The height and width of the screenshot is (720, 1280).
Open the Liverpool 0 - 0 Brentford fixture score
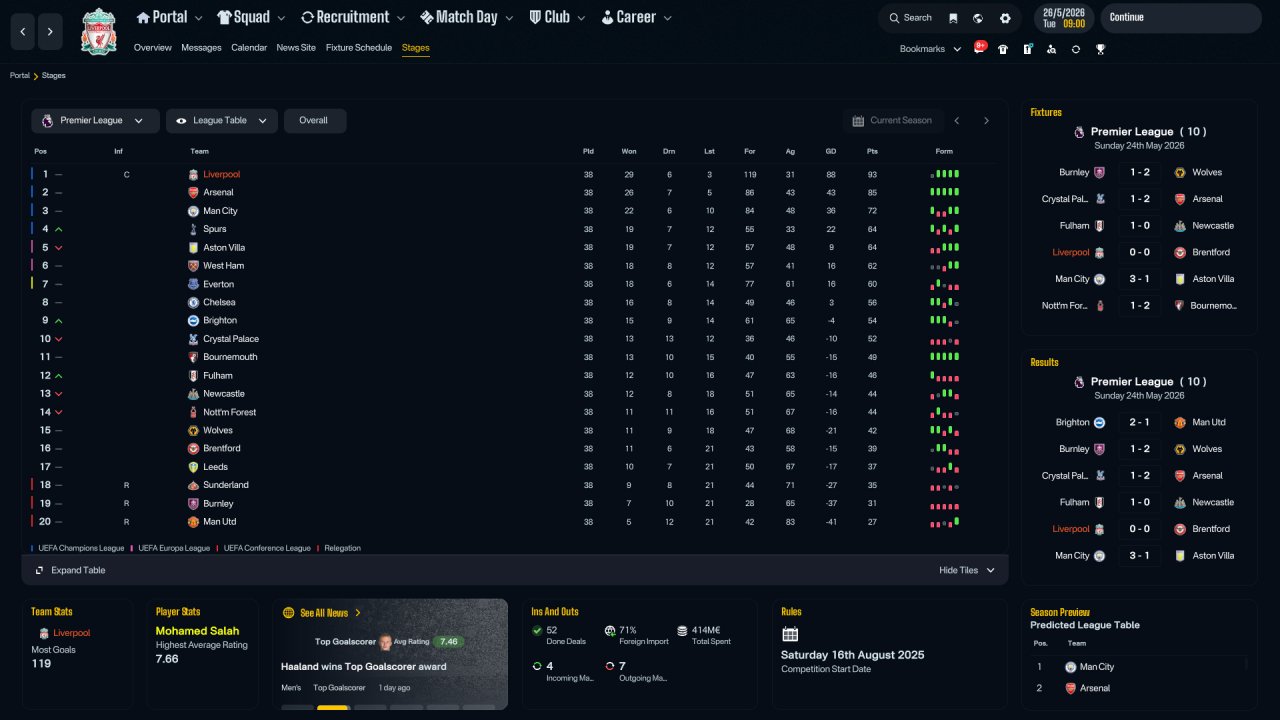[x=1140, y=253]
